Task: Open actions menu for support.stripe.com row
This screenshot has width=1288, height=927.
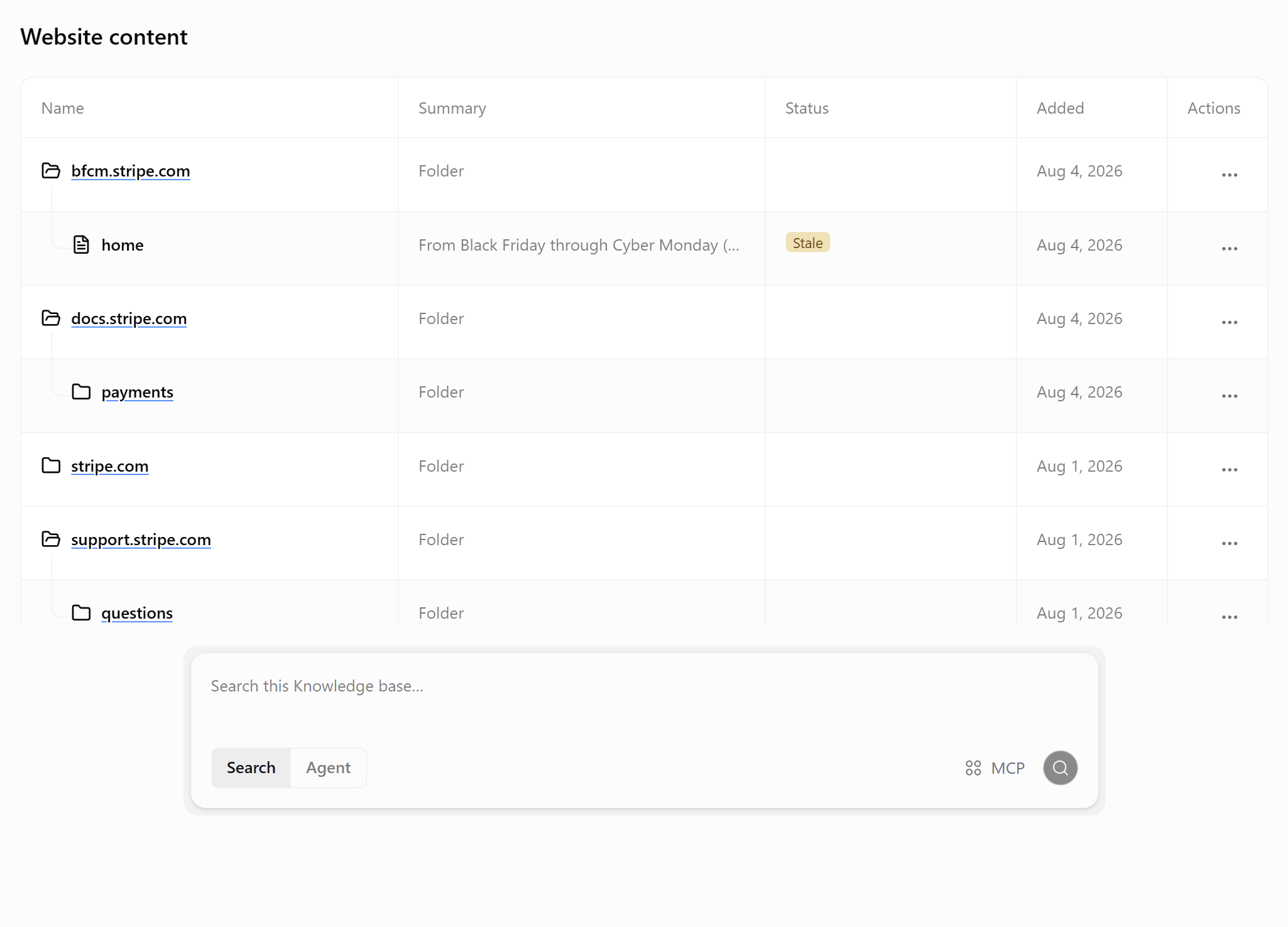Action: [1230, 543]
